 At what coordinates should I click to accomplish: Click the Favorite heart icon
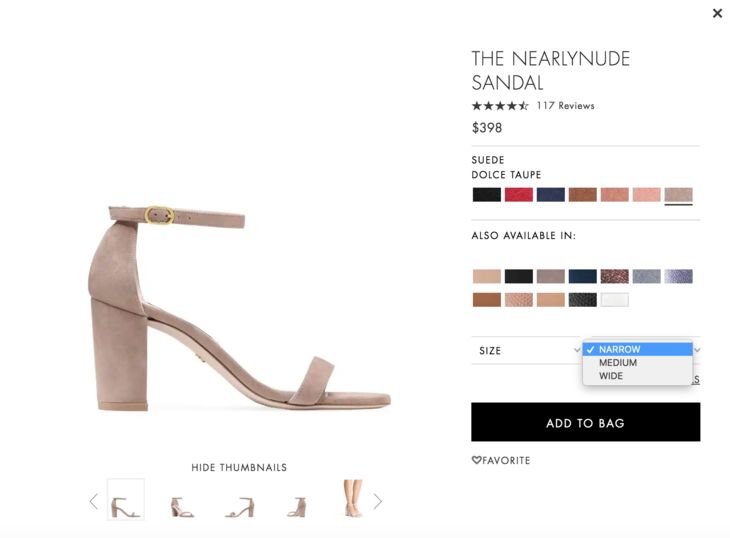click(477, 460)
